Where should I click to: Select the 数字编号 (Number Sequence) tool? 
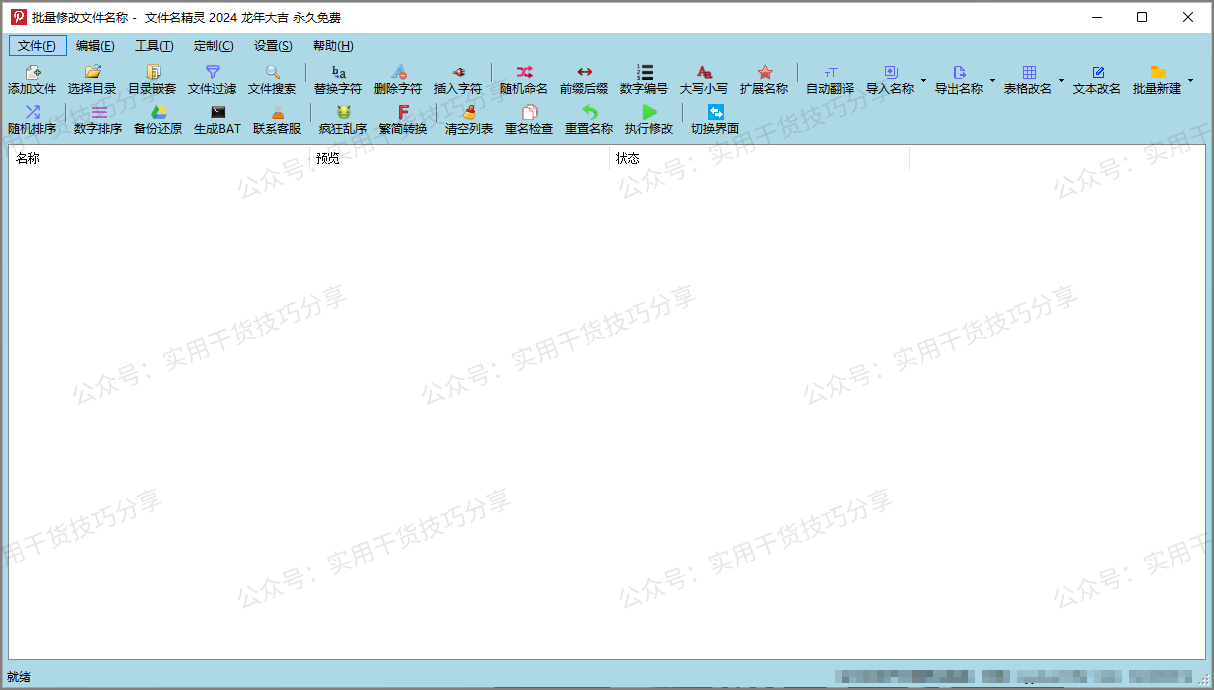tap(645, 80)
